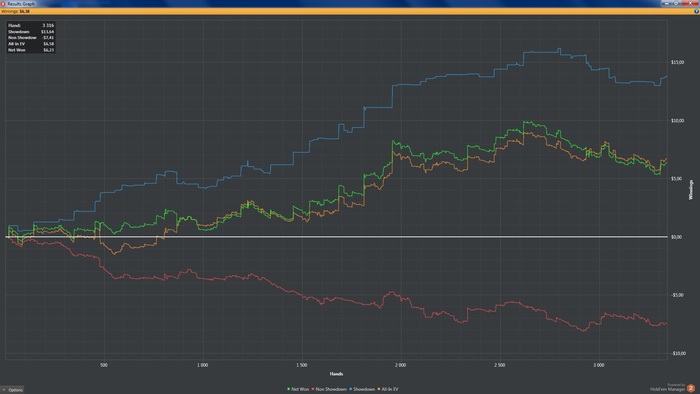Click the $15,00 axis label

pos(677,62)
